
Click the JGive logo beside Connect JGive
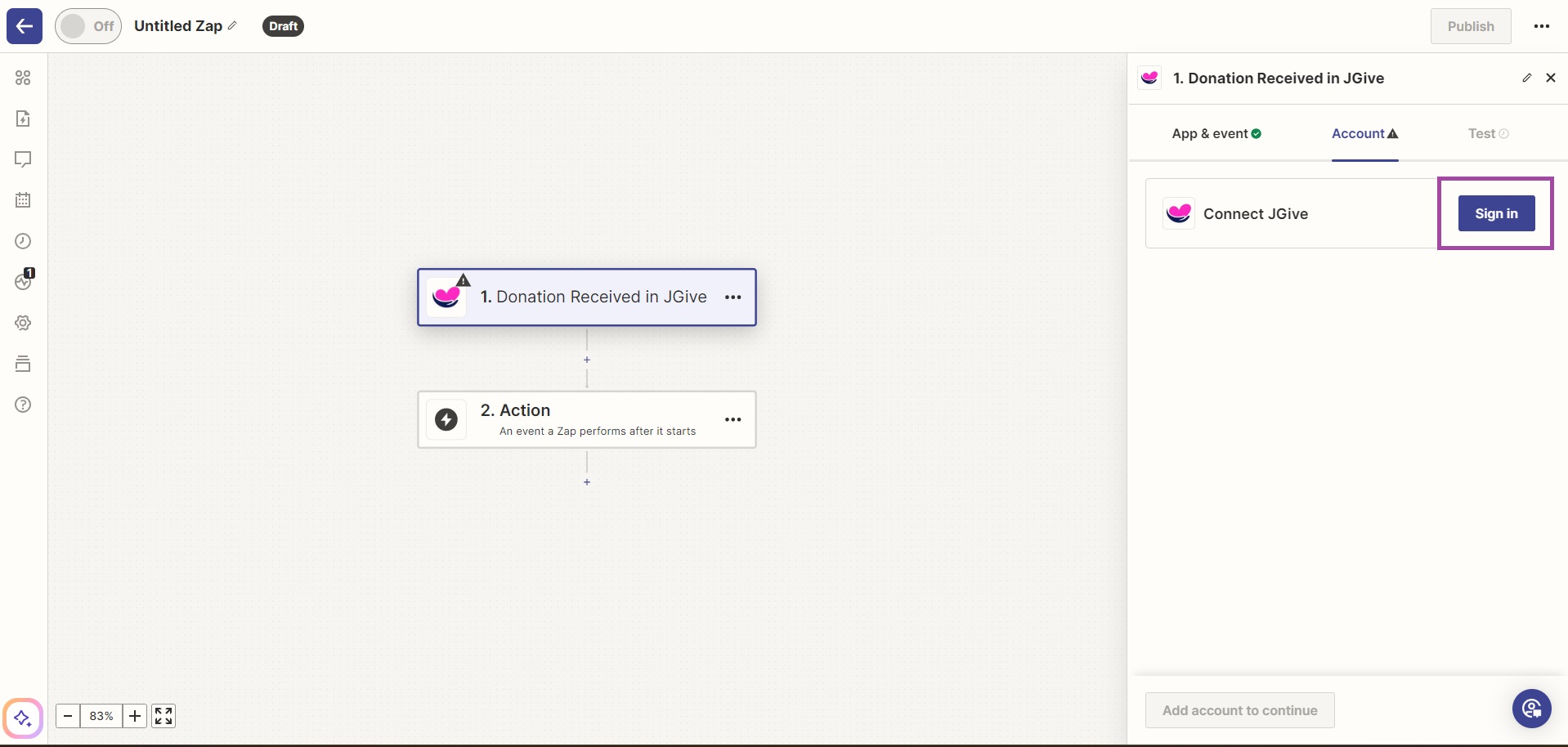point(1179,213)
